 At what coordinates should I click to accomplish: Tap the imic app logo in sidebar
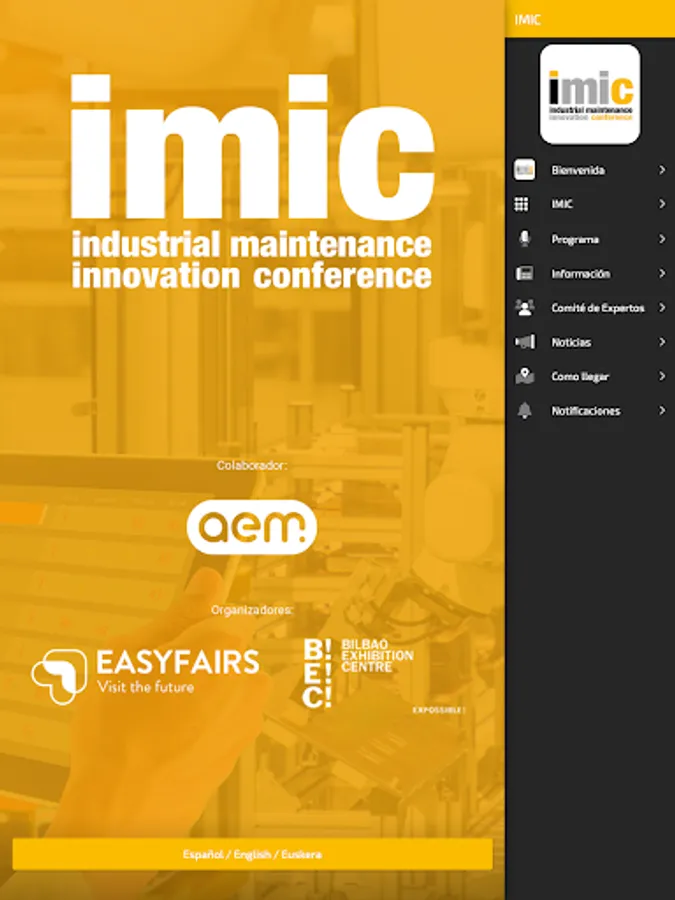590,94
